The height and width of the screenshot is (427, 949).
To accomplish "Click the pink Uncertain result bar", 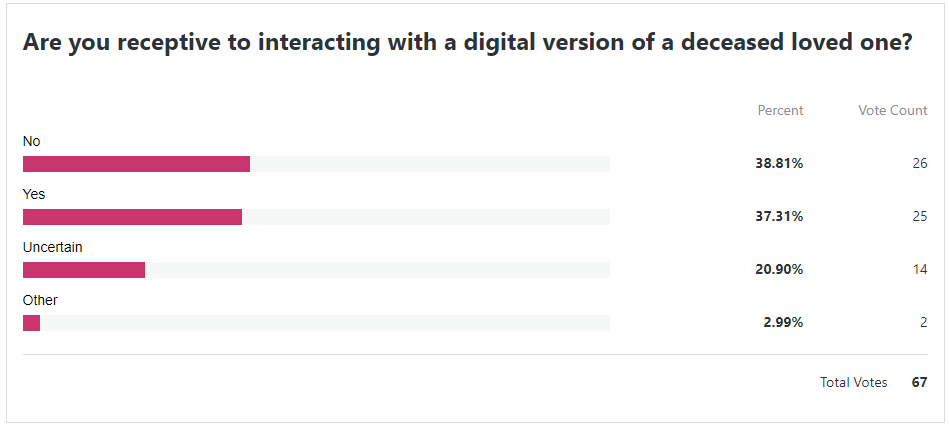I will coord(84,270).
